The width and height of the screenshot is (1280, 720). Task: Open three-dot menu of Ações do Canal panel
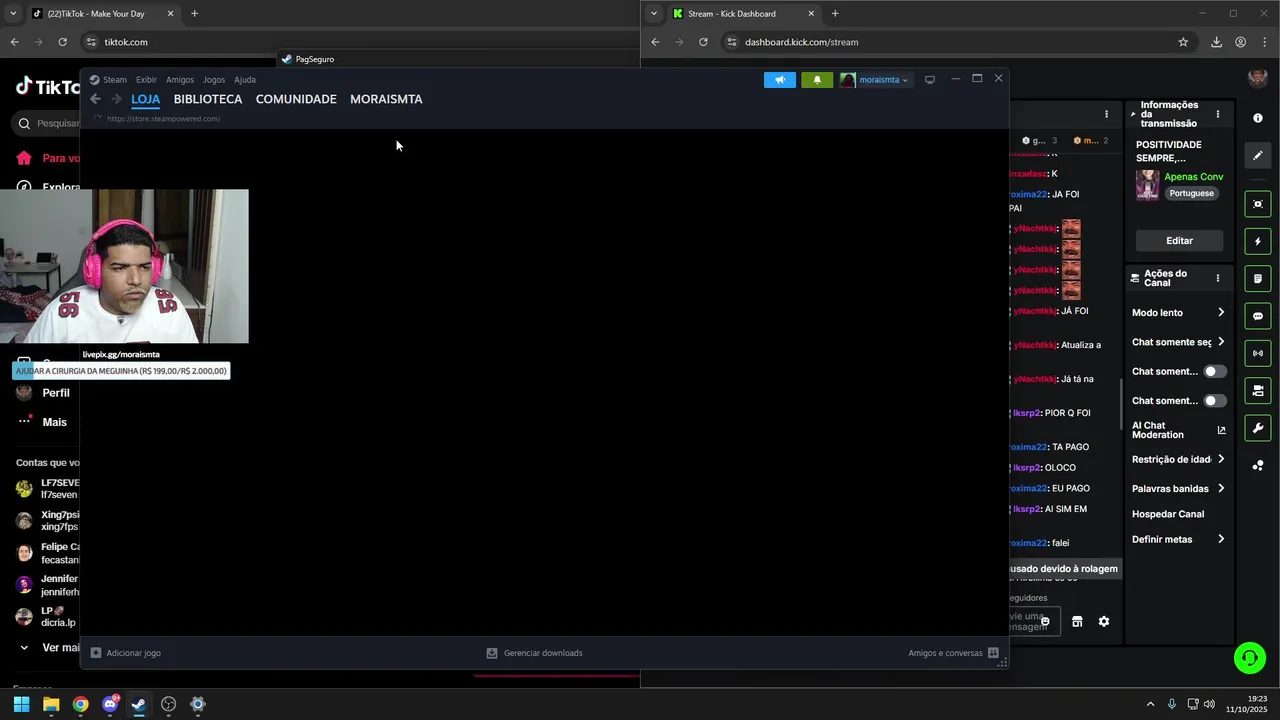pos(1217,278)
